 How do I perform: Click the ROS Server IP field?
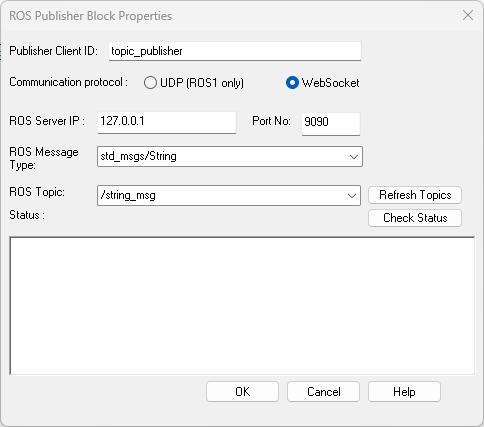(x=167, y=122)
